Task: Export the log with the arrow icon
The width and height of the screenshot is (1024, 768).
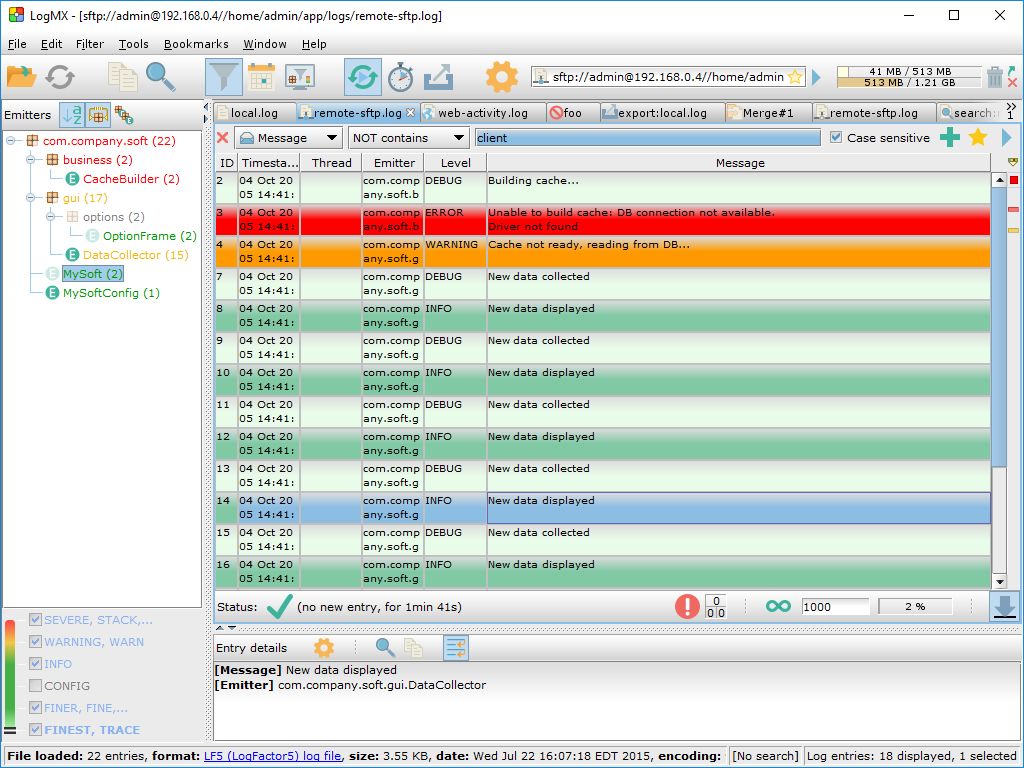Action: (438, 77)
